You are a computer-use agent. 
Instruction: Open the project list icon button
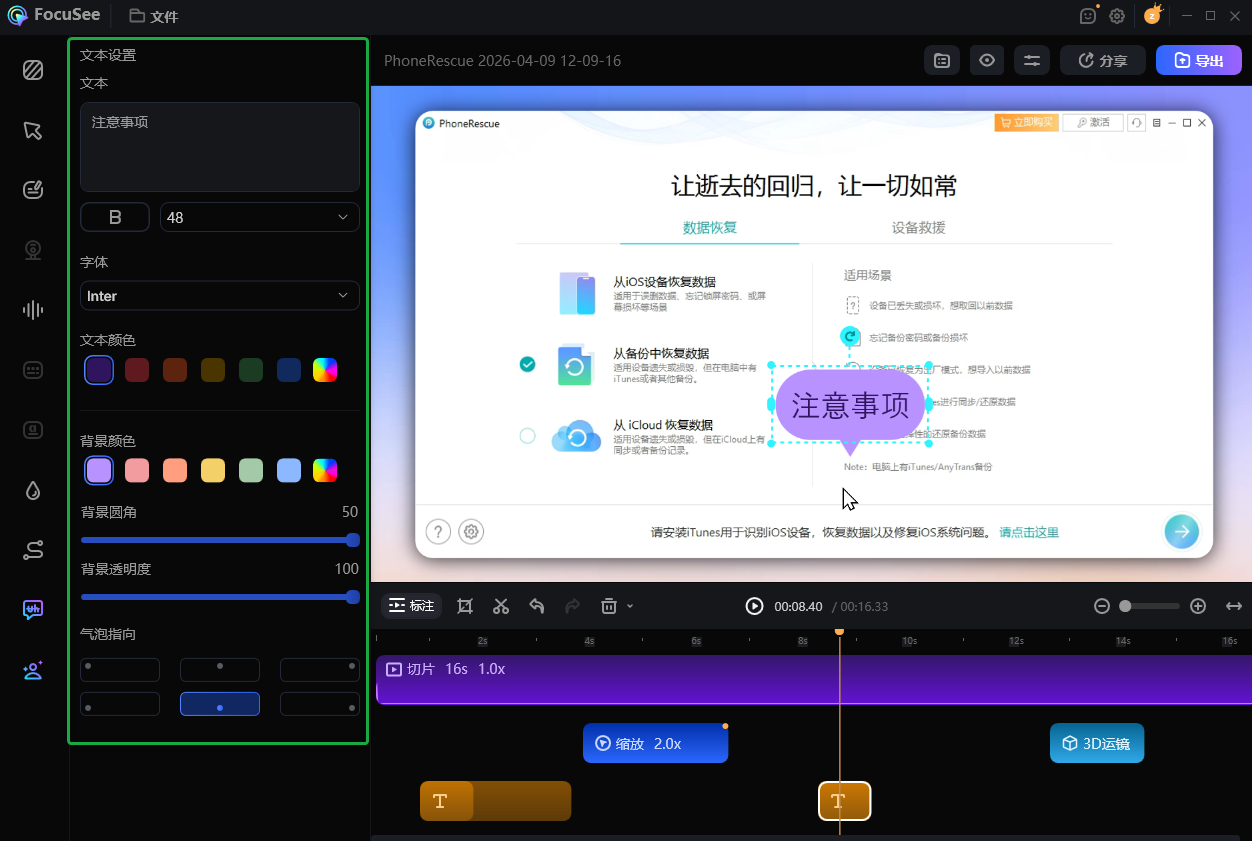pyautogui.click(x=942, y=61)
